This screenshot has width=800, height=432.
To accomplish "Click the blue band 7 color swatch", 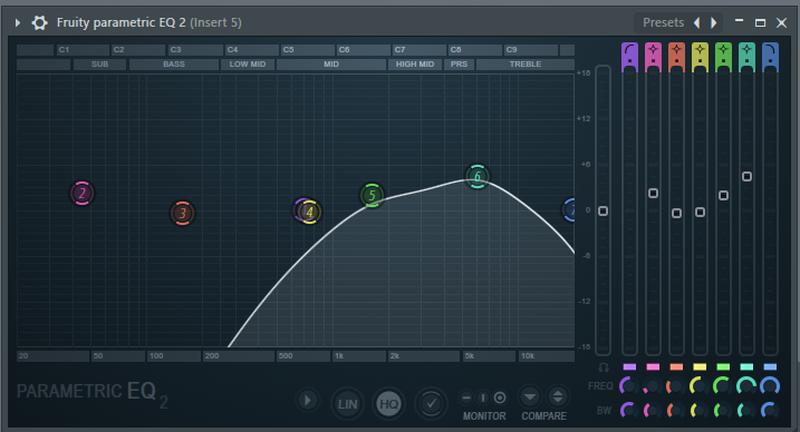I will coord(770,367).
